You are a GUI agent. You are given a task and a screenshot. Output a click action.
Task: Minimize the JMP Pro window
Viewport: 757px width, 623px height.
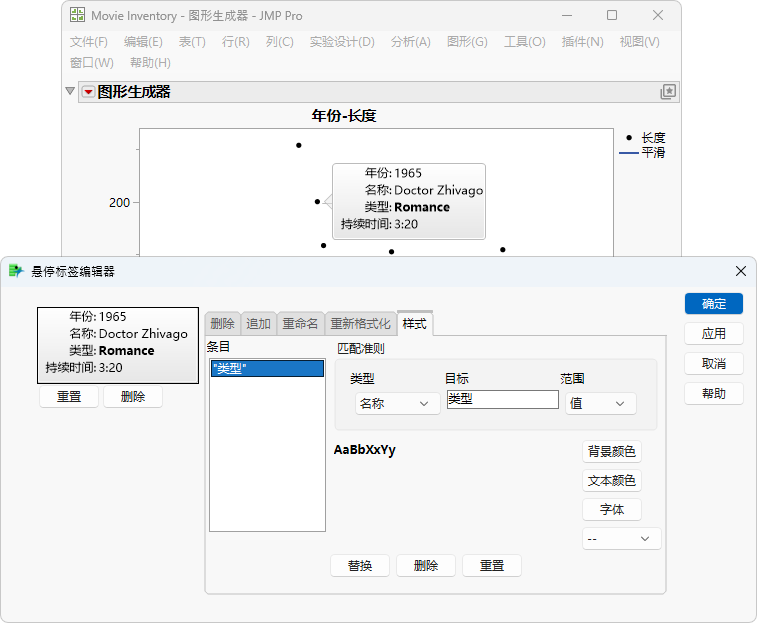567,15
